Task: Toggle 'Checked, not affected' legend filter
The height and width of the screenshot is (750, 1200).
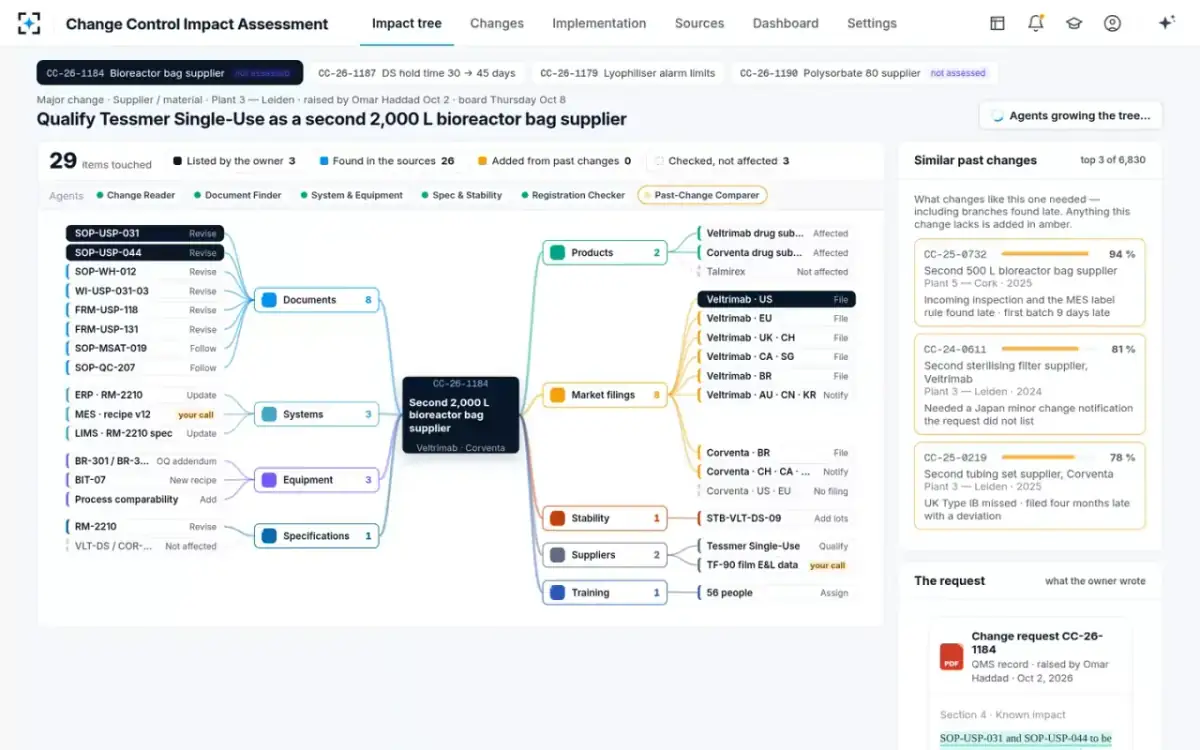Action: 721,161
